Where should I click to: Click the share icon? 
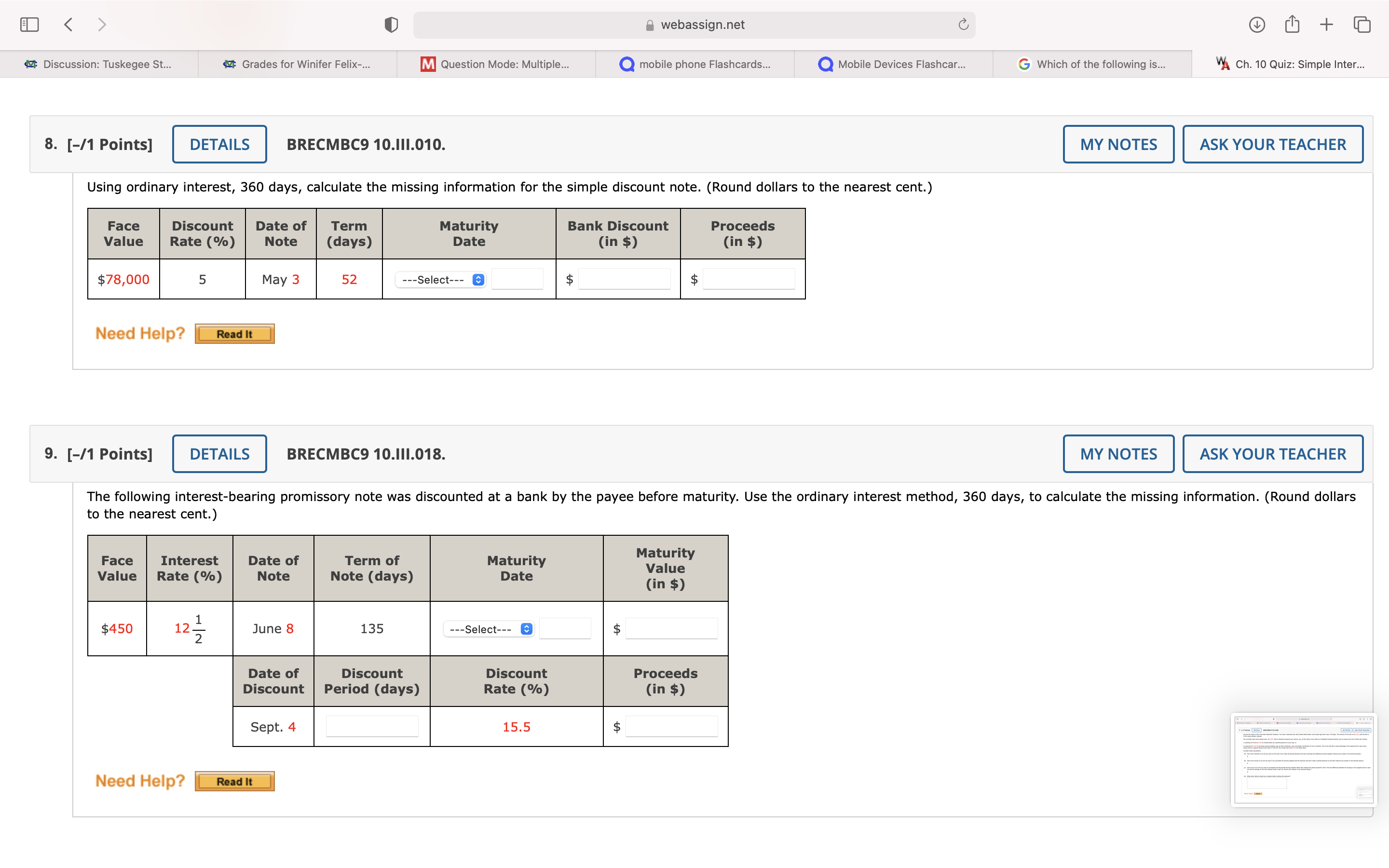tap(1292, 25)
